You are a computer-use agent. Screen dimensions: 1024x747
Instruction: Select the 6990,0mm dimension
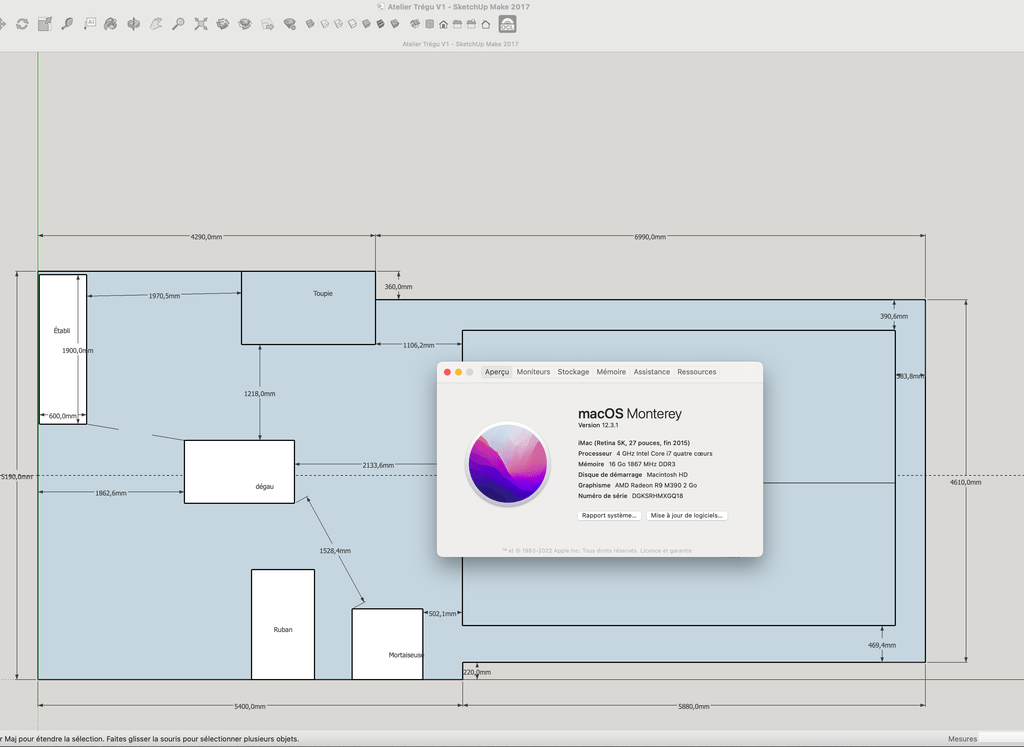pos(650,236)
